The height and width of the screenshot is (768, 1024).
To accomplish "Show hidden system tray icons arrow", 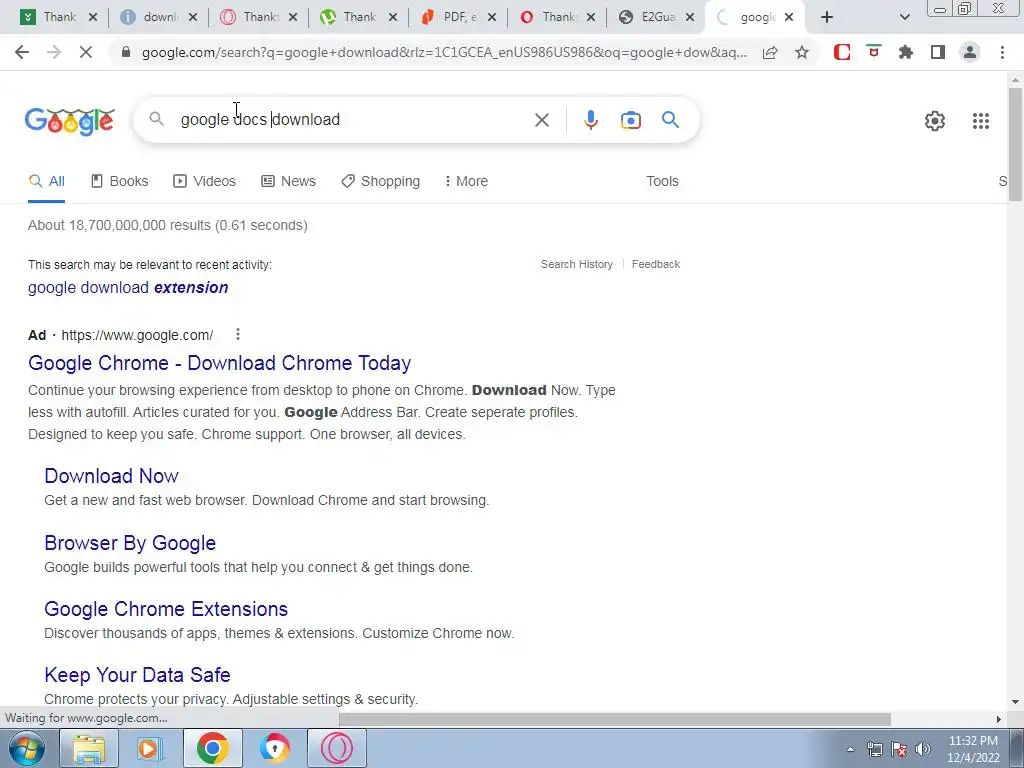I will [x=850, y=749].
